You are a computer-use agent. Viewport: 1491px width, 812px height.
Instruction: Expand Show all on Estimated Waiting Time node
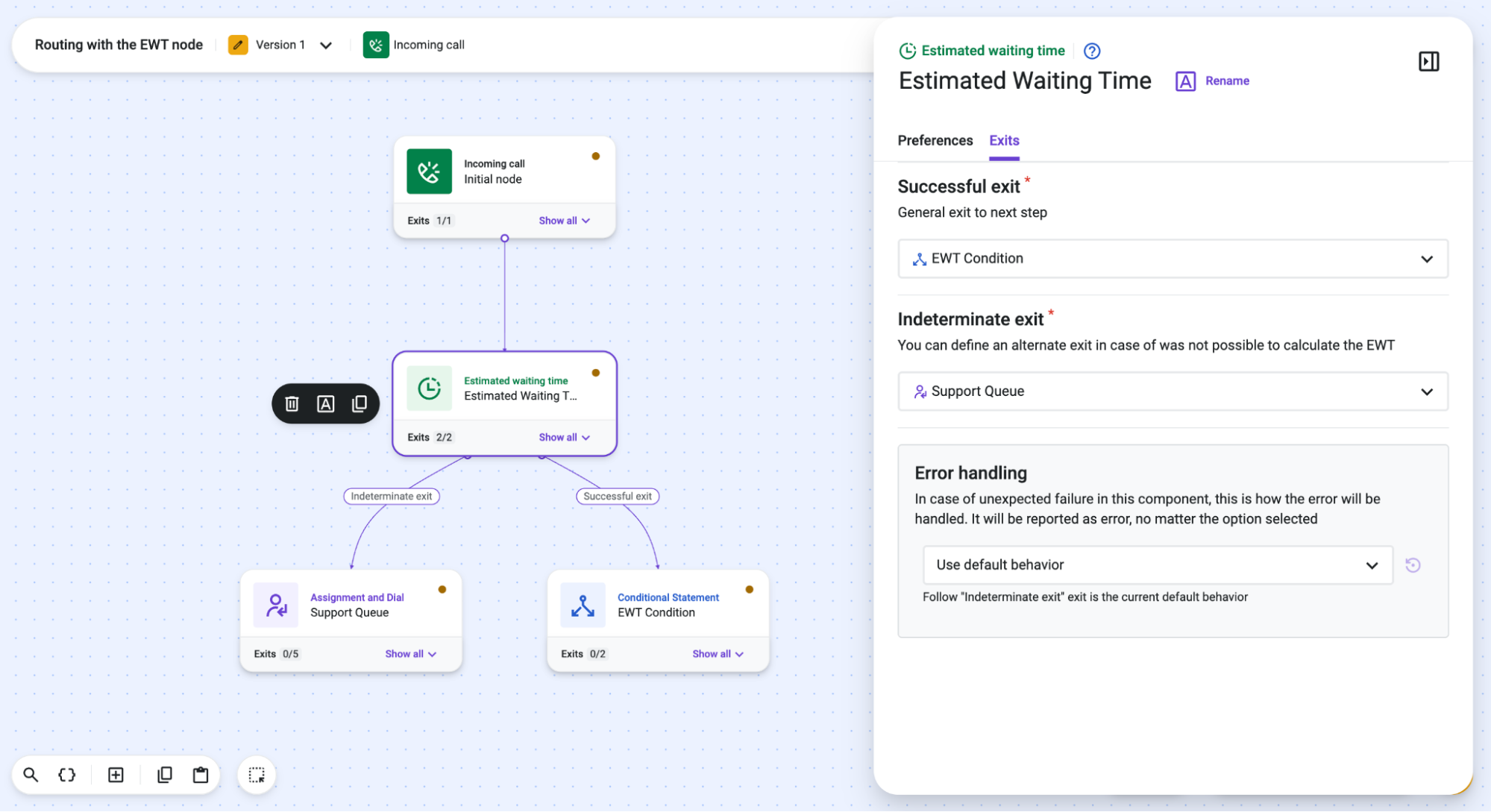[x=565, y=438]
